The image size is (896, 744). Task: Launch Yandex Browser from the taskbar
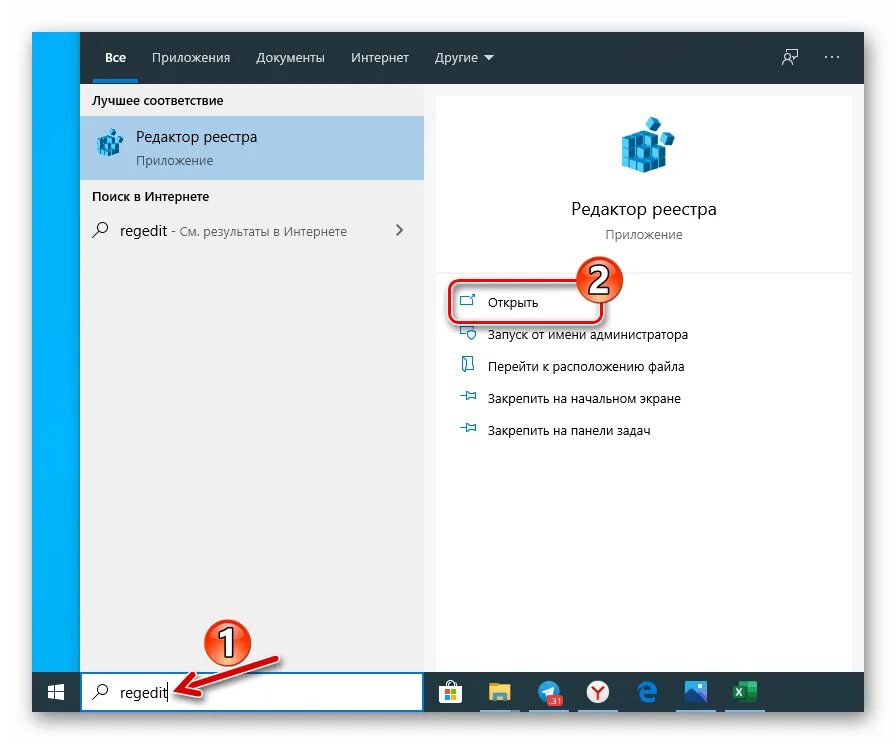pyautogui.click(x=598, y=692)
